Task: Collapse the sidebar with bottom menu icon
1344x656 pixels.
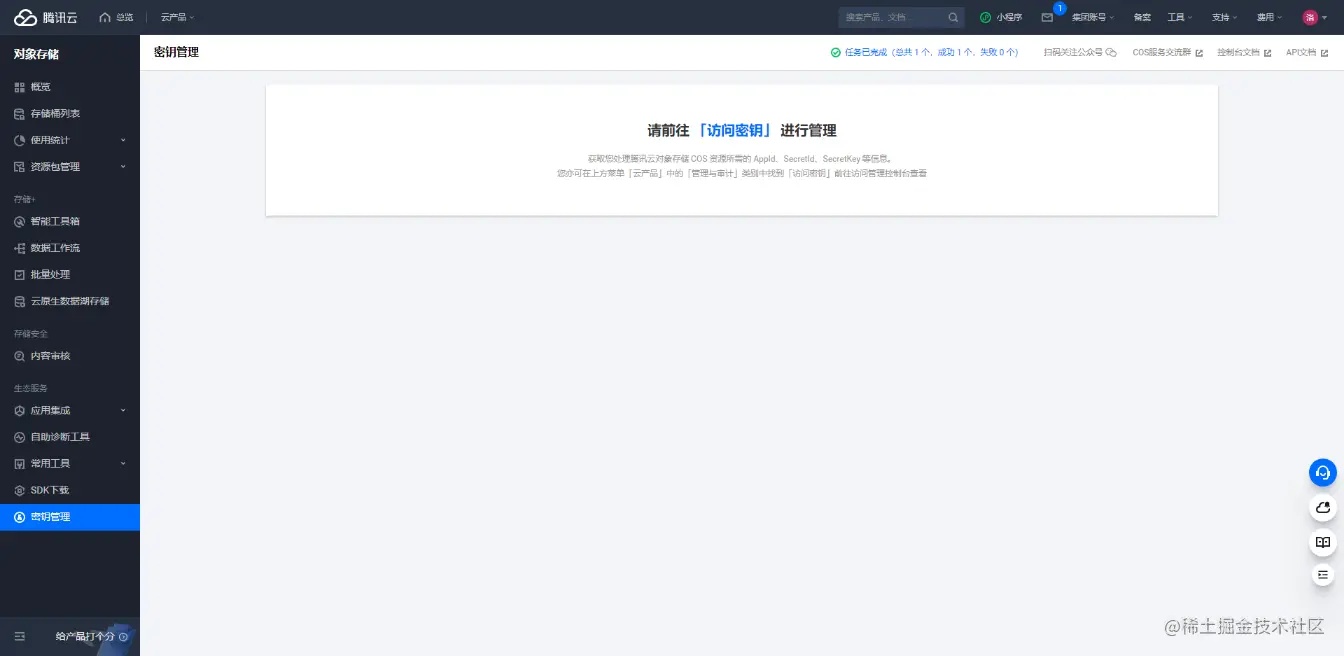Action: (x=19, y=636)
